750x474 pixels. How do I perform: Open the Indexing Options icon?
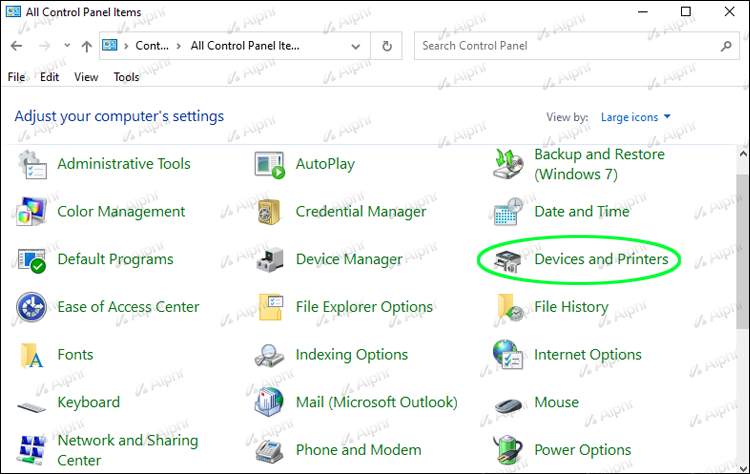point(270,355)
